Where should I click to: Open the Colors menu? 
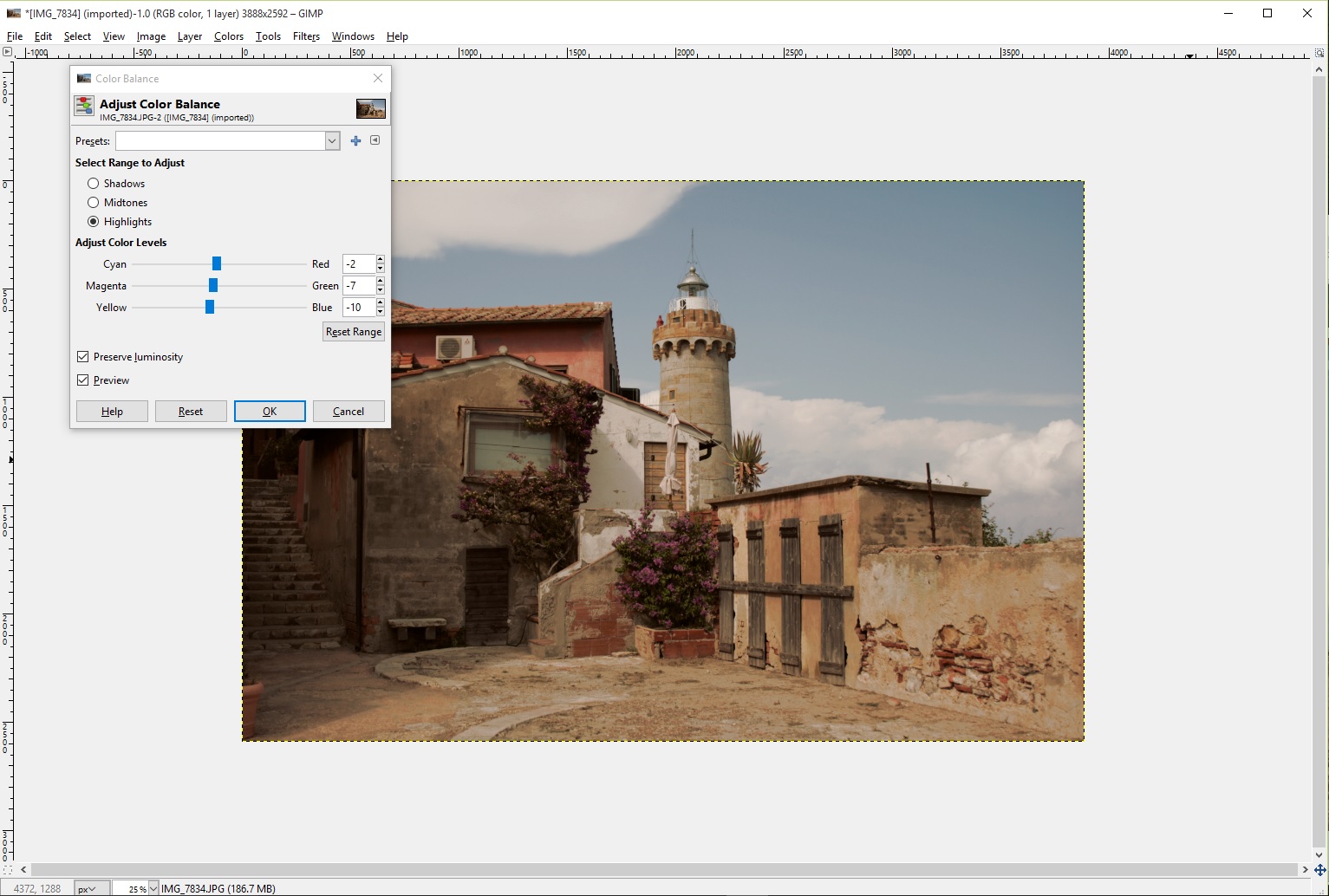click(x=229, y=36)
